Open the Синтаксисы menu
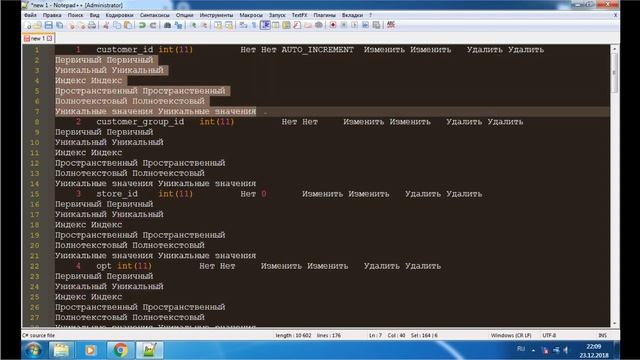 click(154, 15)
